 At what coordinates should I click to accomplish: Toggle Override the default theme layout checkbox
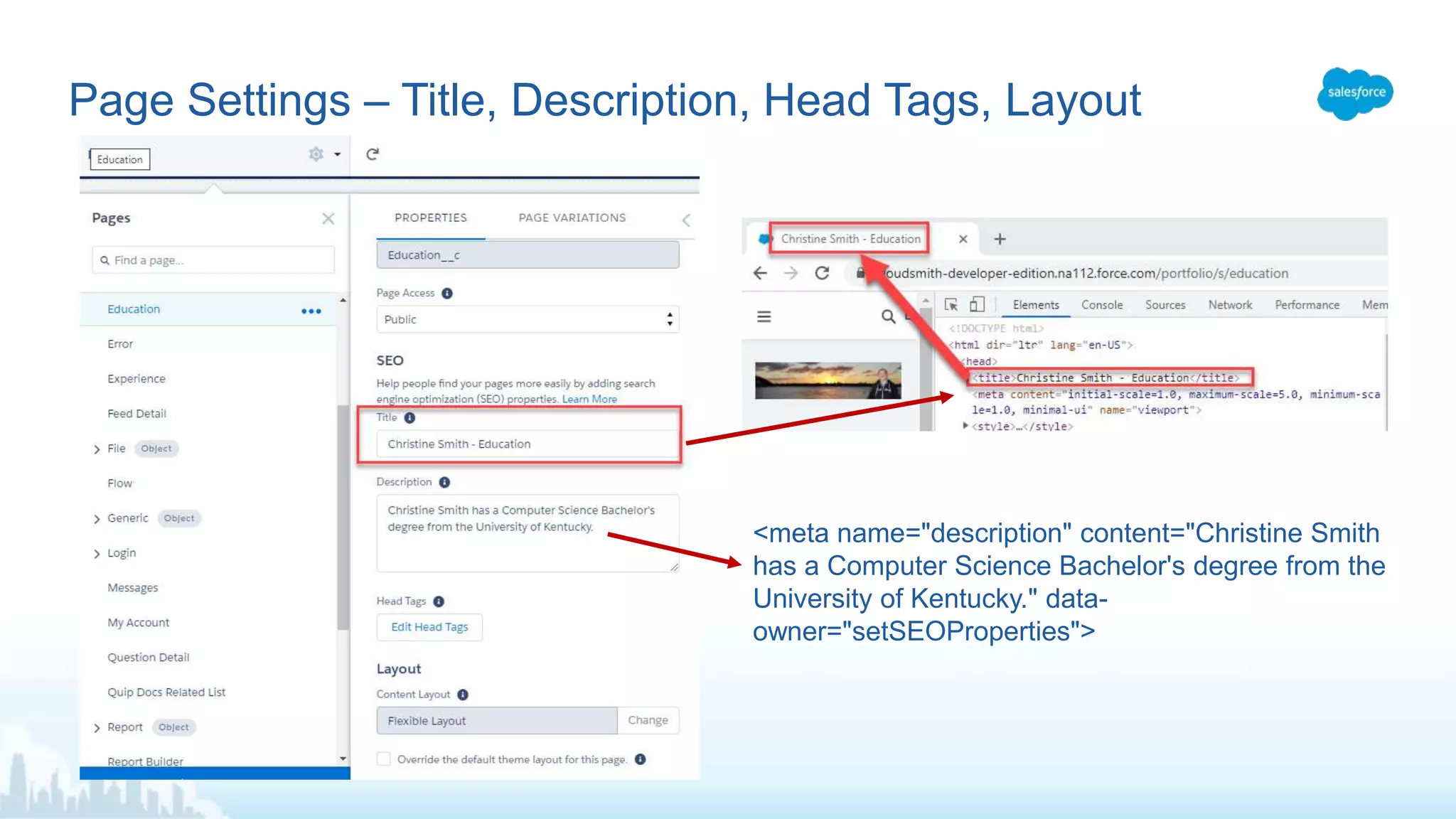click(384, 759)
